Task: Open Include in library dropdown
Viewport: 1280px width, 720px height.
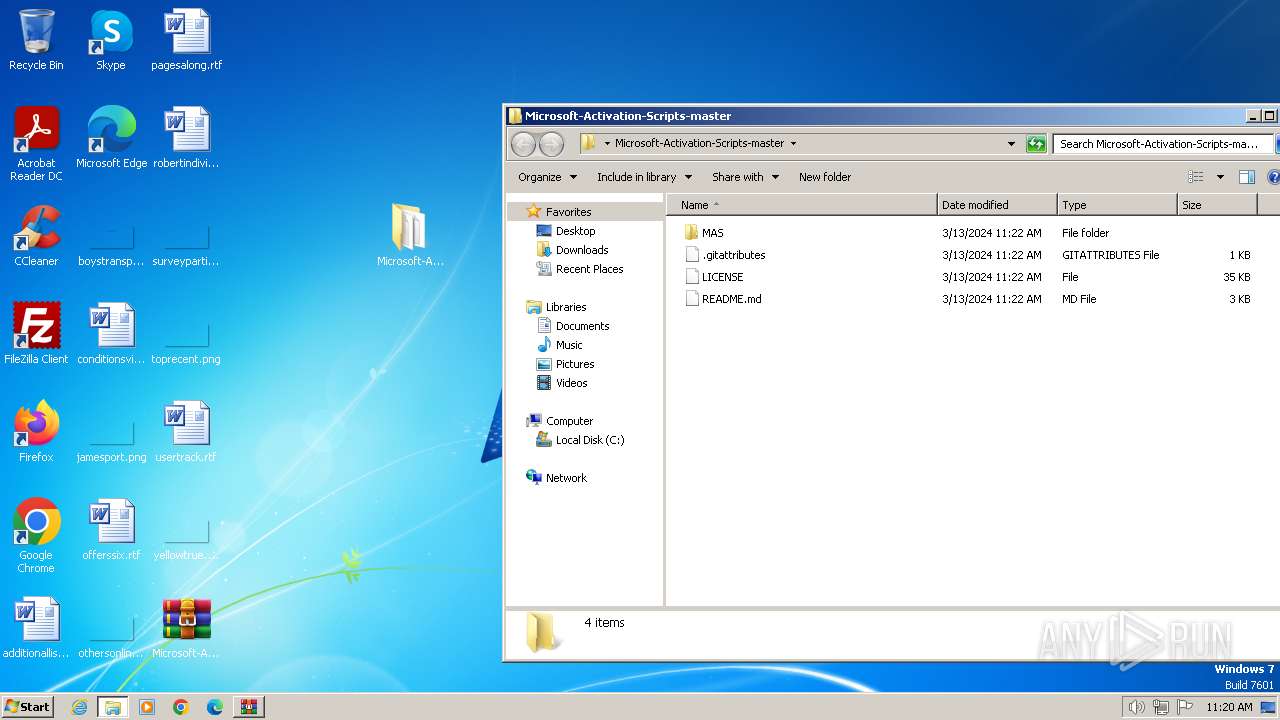Action: click(644, 177)
